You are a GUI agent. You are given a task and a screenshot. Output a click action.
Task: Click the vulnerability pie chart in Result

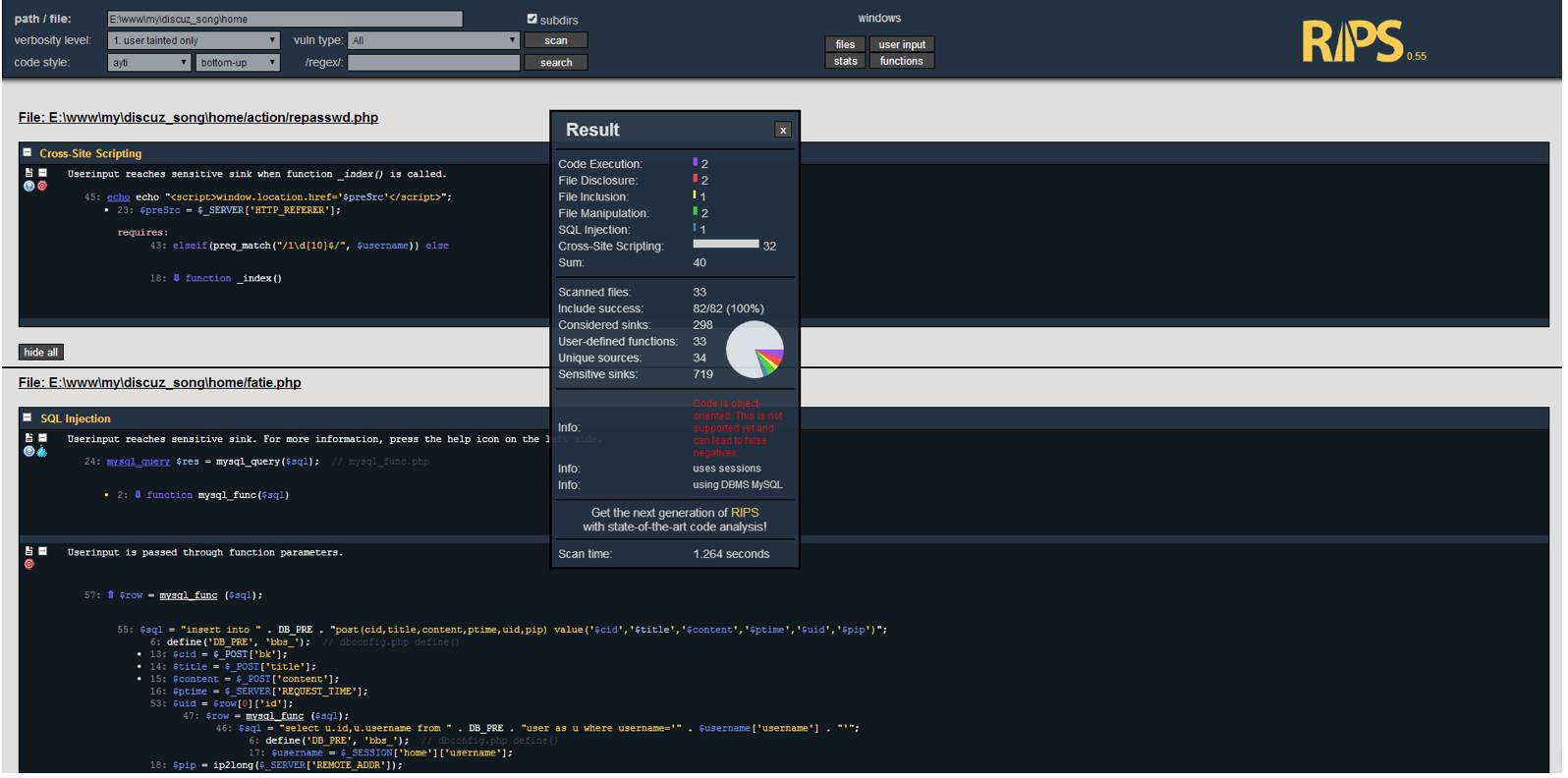[756, 350]
